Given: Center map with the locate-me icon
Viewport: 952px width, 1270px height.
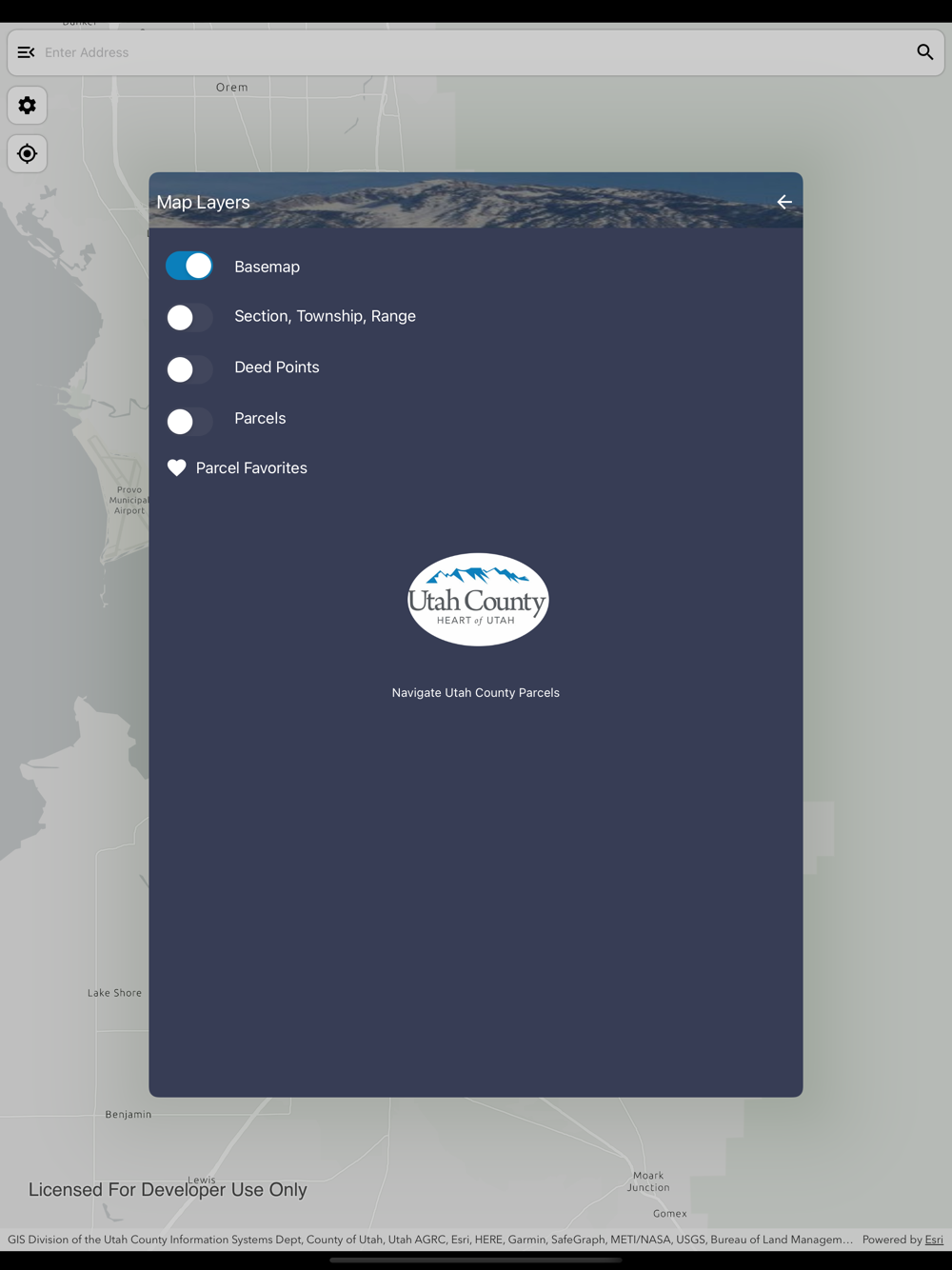Looking at the screenshot, I should pos(28,153).
